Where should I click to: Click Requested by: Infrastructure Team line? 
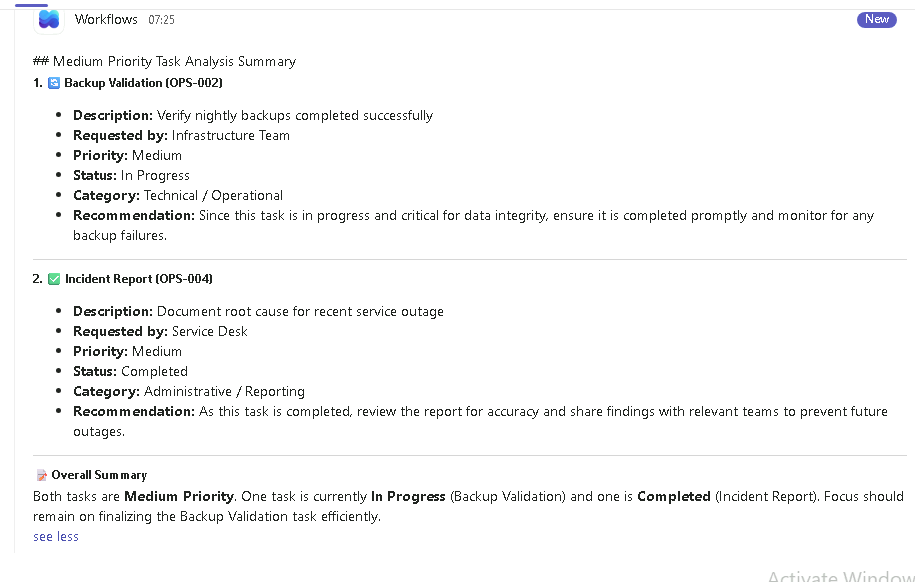[x=181, y=135]
